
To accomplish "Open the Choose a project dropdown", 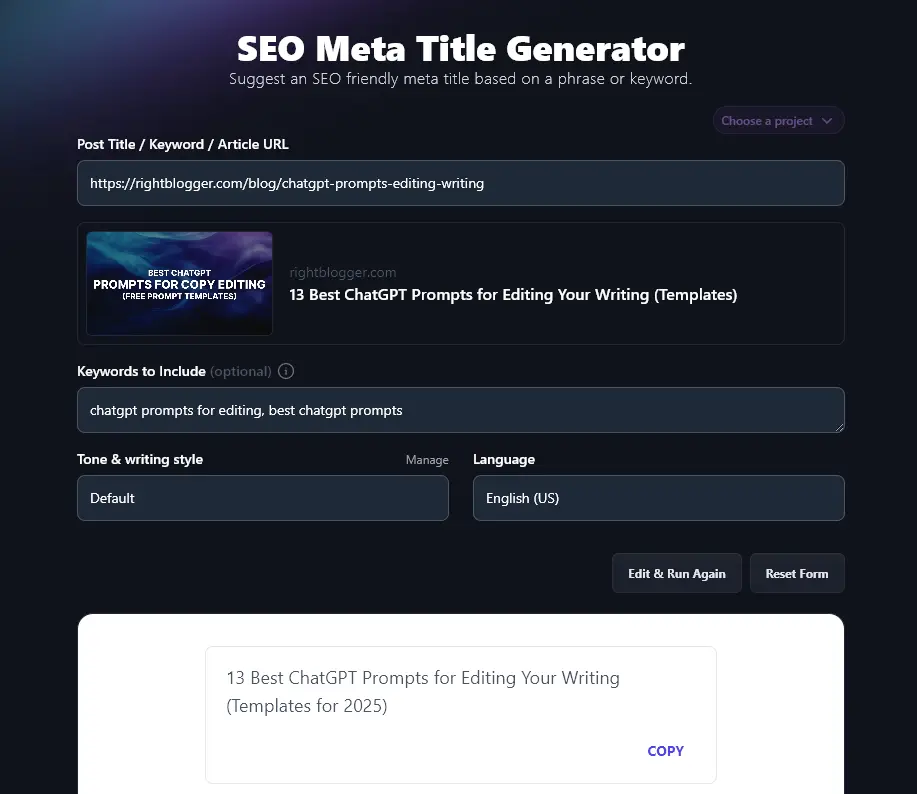I will point(777,121).
